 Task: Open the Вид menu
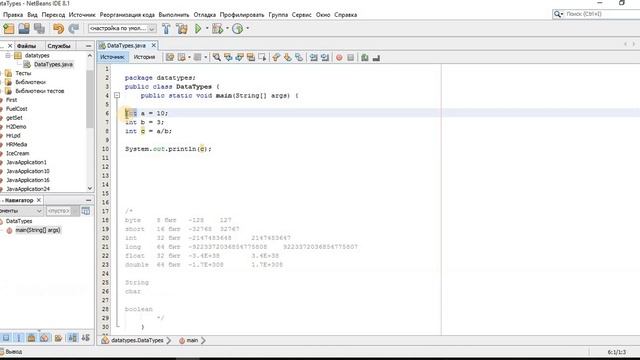(32, 15)
